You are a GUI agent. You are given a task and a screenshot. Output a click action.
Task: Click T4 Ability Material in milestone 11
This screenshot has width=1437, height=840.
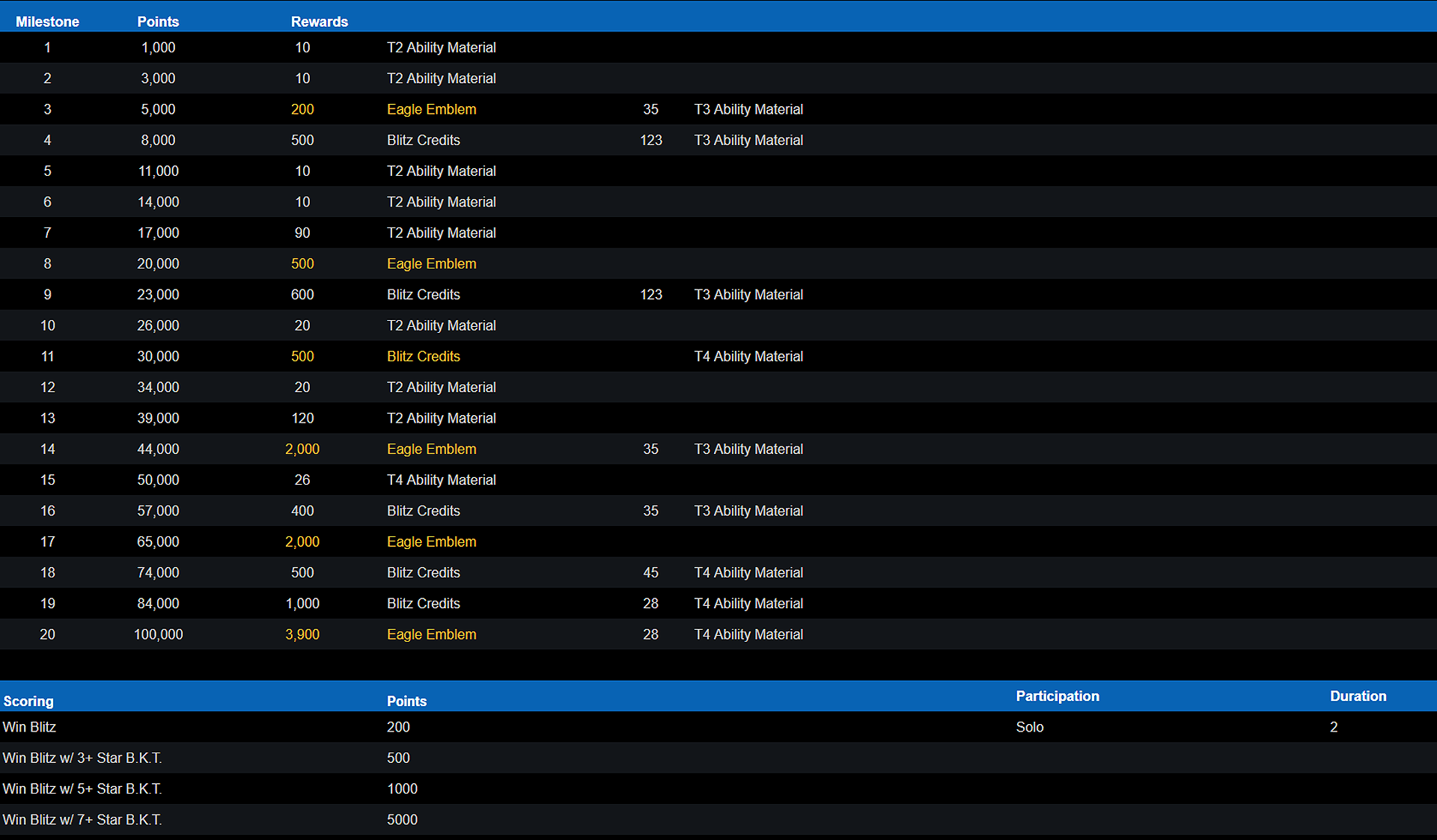point(748,356)
